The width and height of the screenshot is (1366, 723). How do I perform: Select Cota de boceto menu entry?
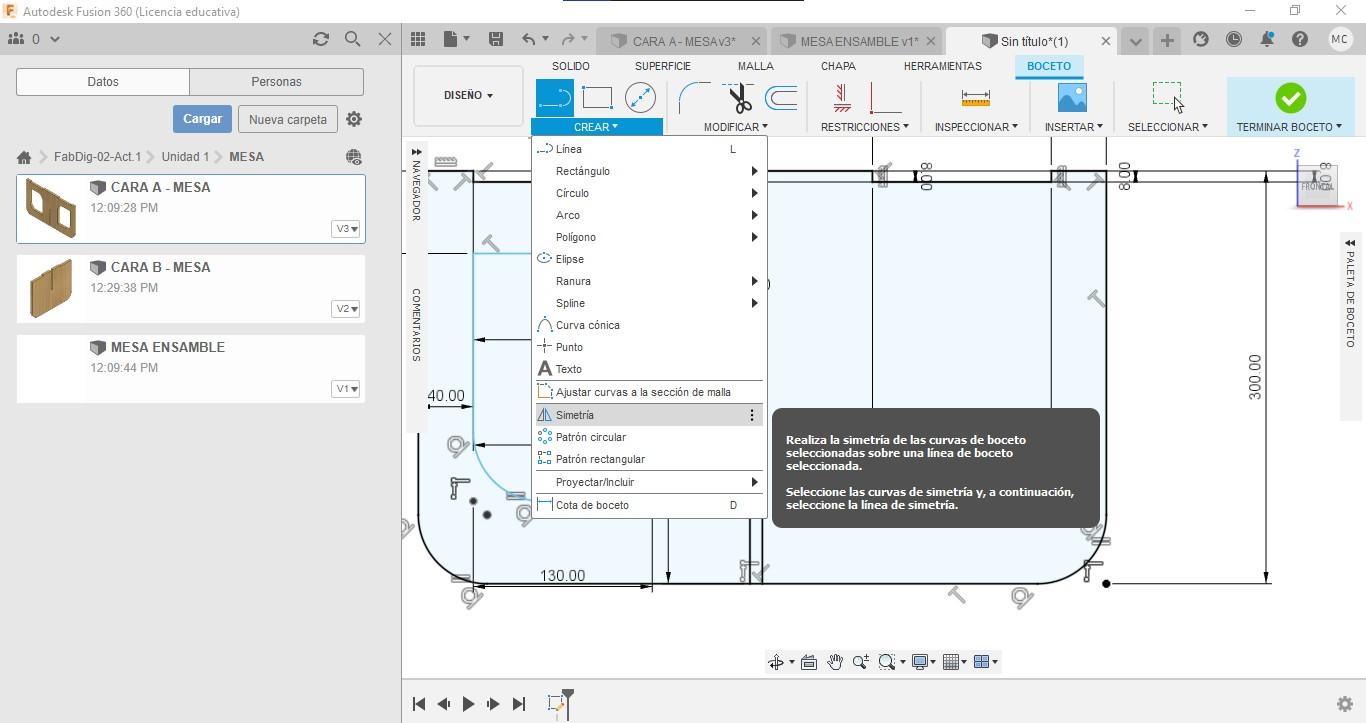point(649,505)
